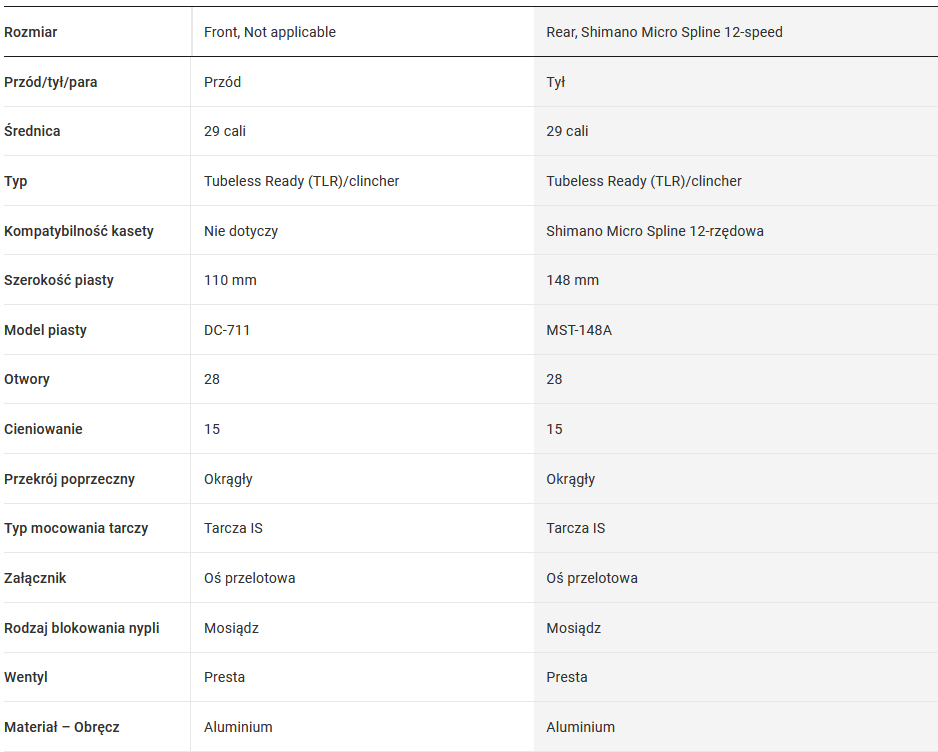Image resolution: width=938 pixels, height=752 pixels.
Task: Click the "Przód" value cell
Action: (x=223, y=82)
